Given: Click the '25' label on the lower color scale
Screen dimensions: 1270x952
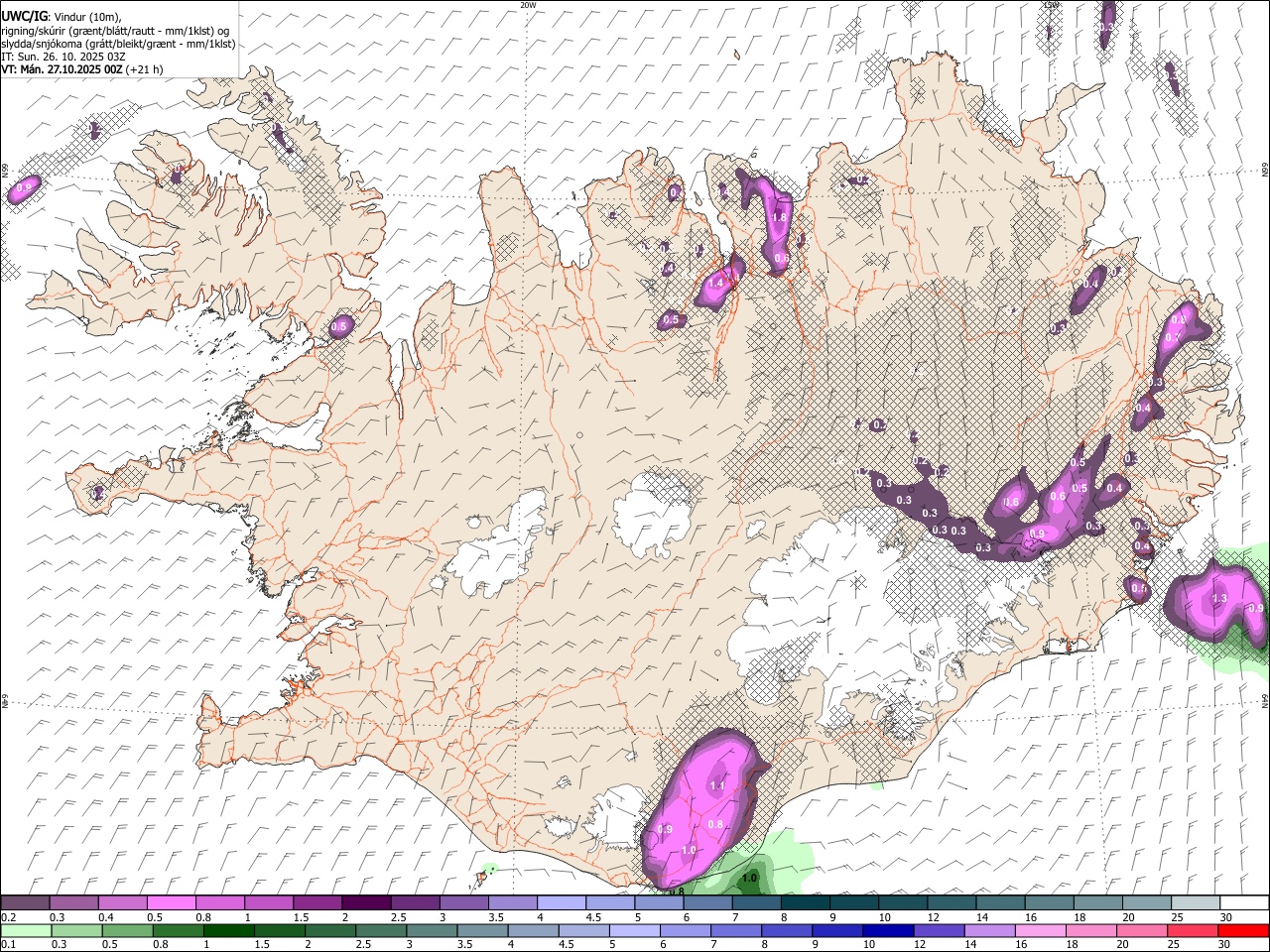Looking at the screenshot, I should coord(1174,944).
